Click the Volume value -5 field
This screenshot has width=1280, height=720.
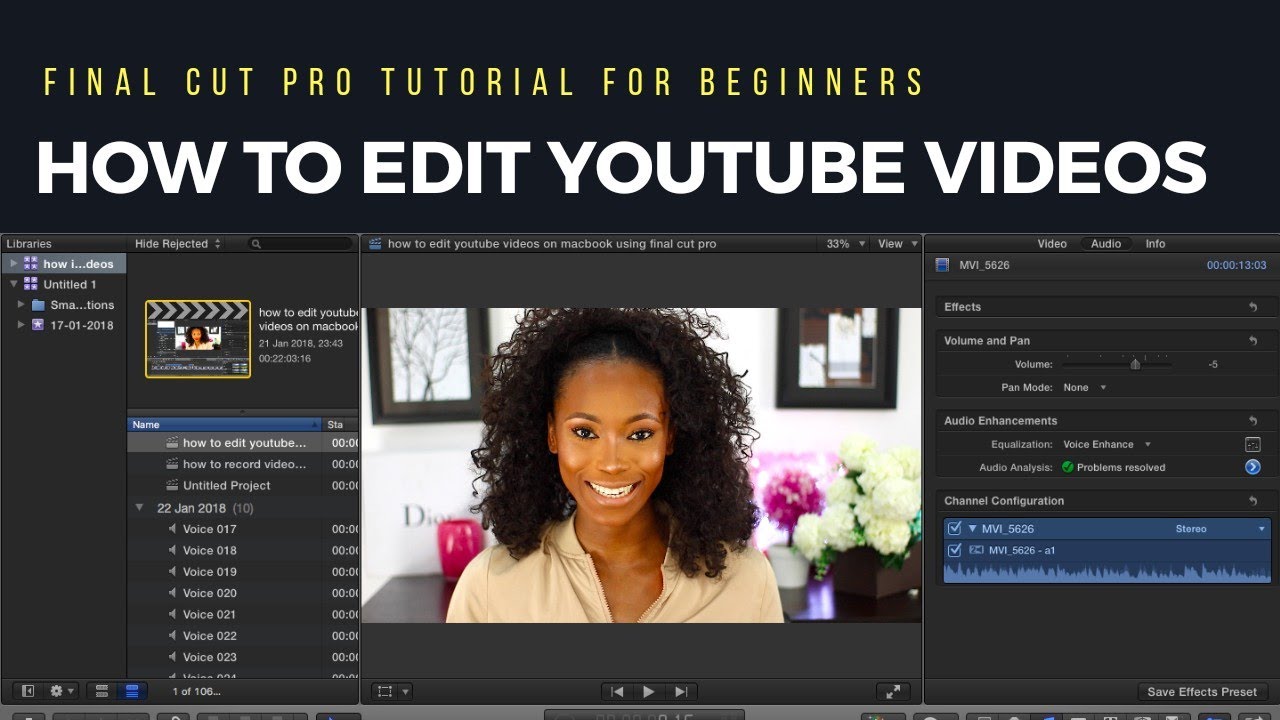tap(1213, 365)
